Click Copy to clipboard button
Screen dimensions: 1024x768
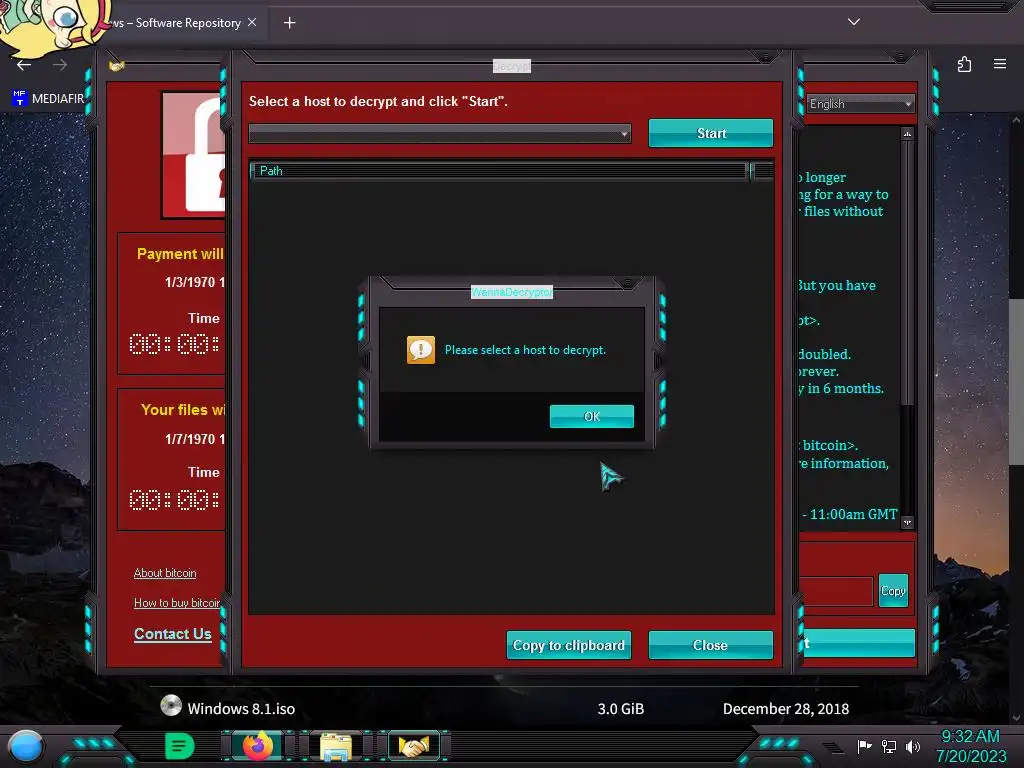coord(569,645)
